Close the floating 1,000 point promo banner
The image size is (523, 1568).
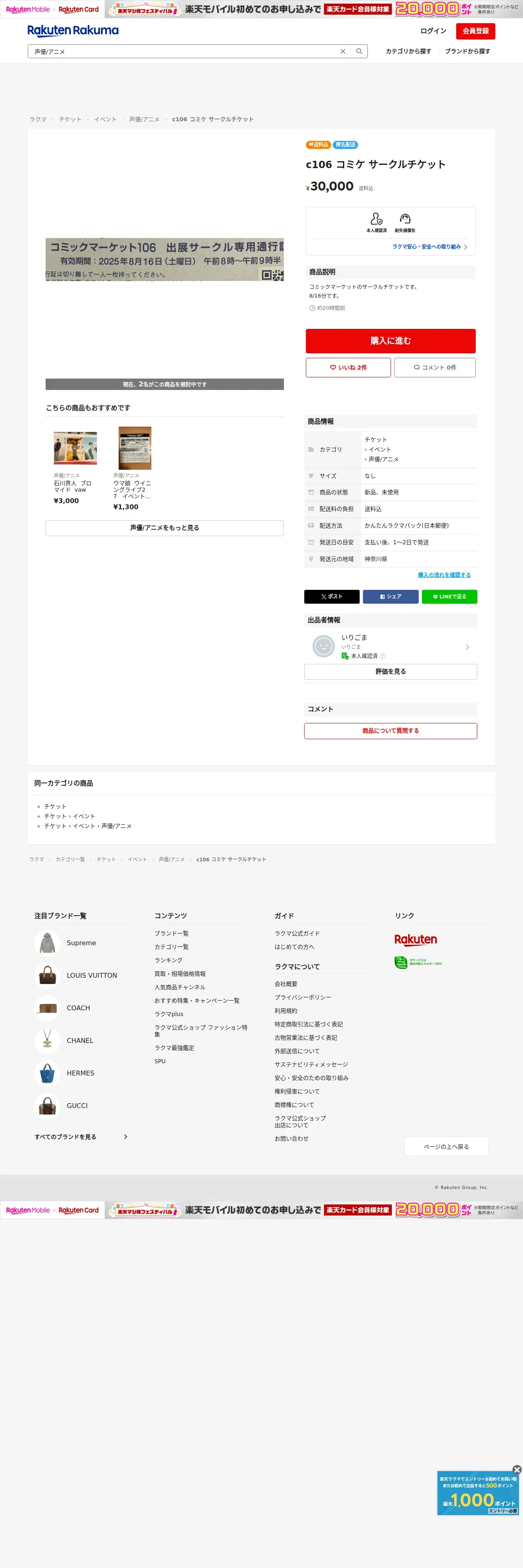[517, 1469]
